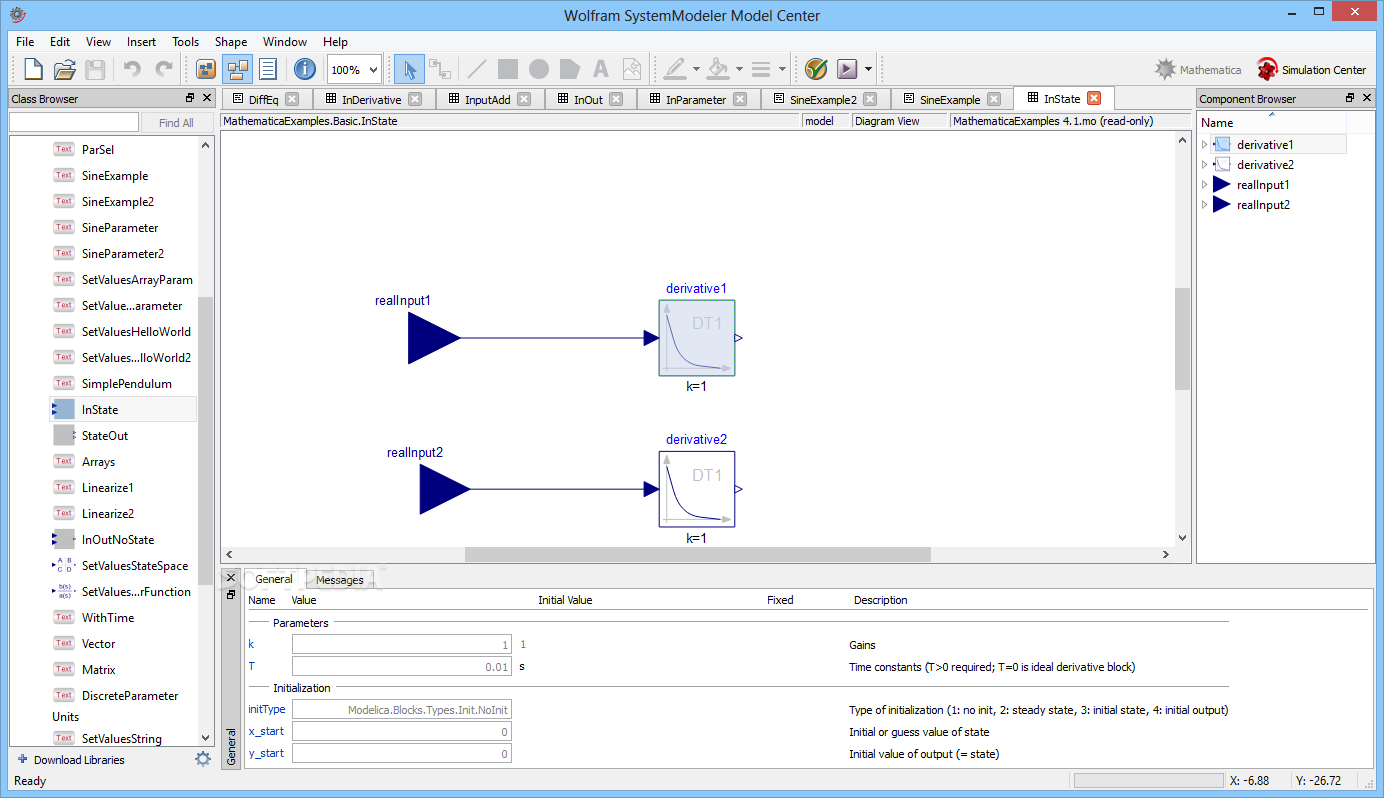Select the Polygon shape tool
The width and height of the screenshot is (1384, 798).
(570, 69)
